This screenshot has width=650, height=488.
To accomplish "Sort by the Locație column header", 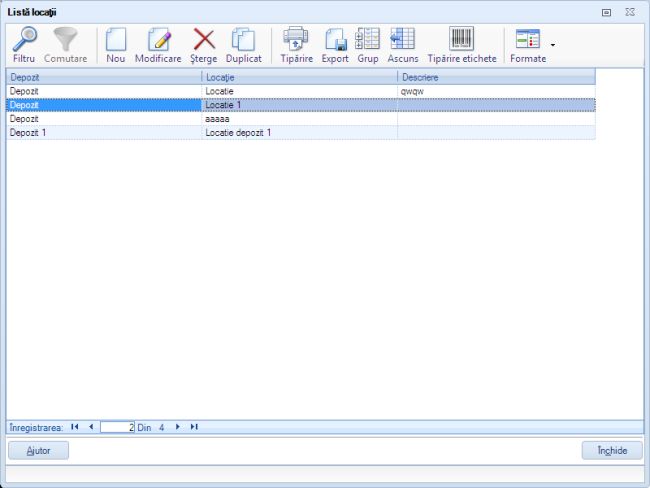I will (299, 77).
